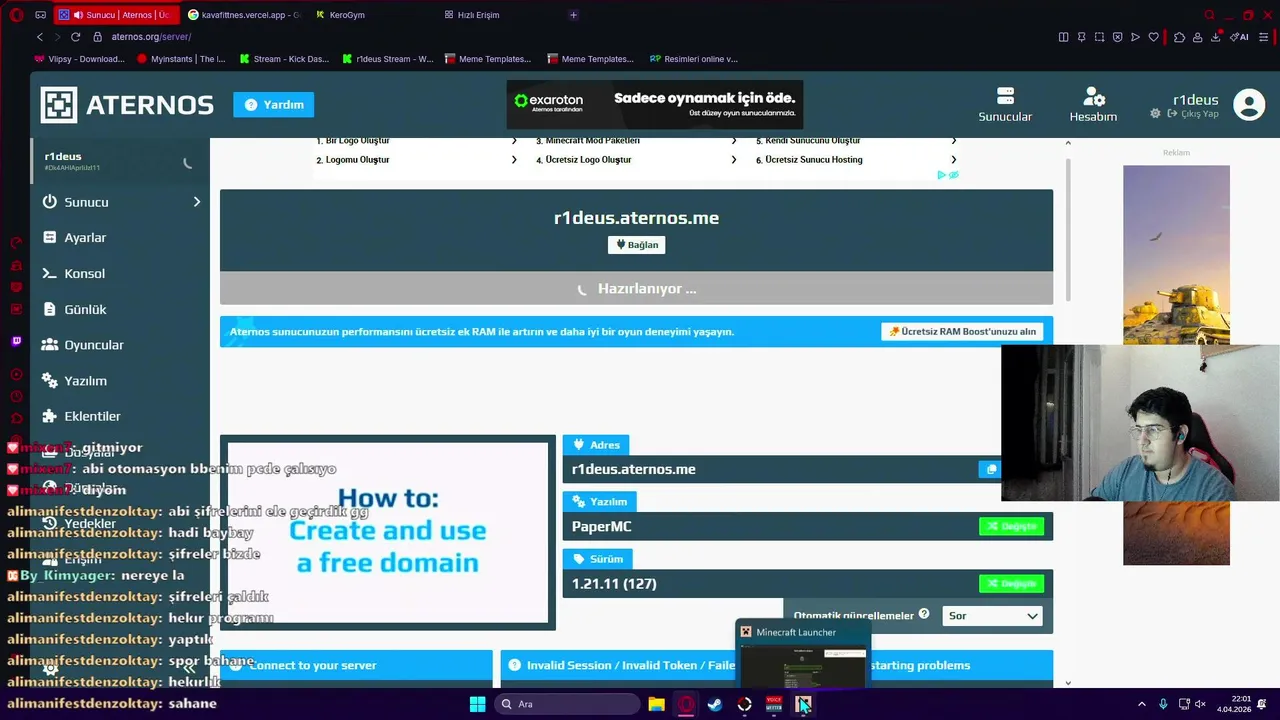The image size is (1280, 720).
Task: Click r1deus profile avatar
Action: [1249, 104]
